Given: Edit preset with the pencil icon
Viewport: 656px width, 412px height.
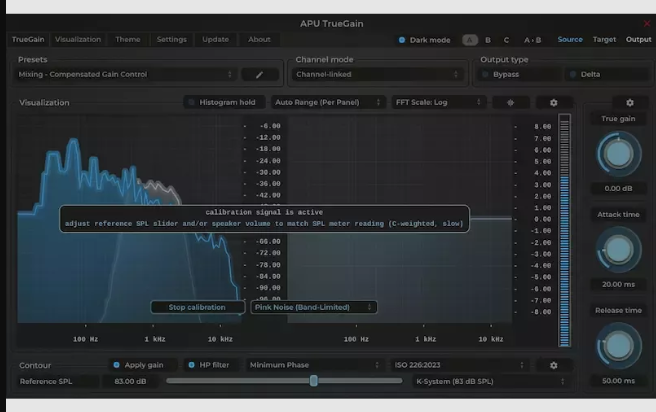Looking at the screenshot, I should point(260,74).
